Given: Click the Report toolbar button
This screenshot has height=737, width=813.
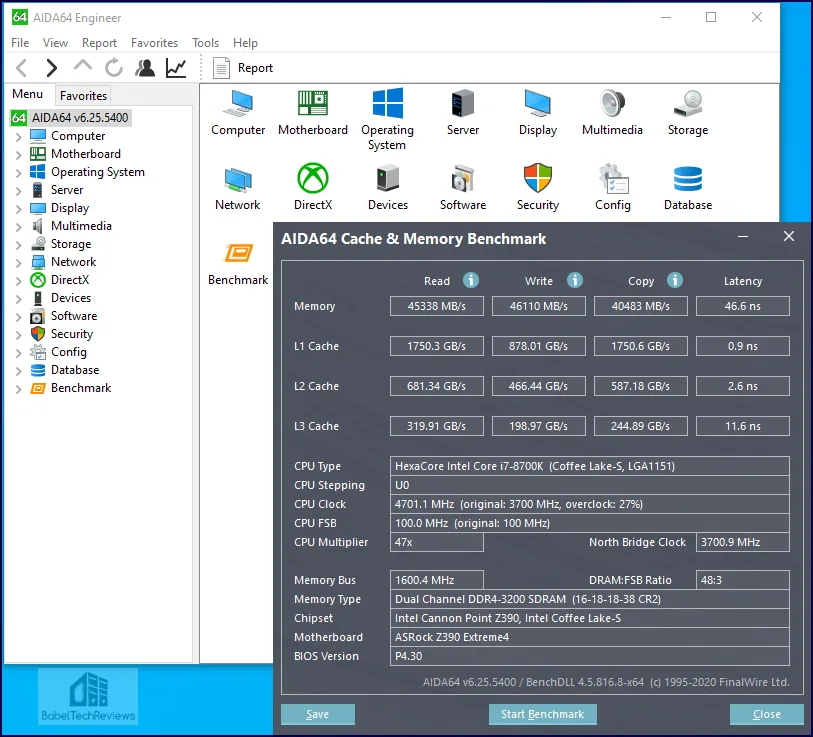Looking at the screenshot, I should pos(243,68).
